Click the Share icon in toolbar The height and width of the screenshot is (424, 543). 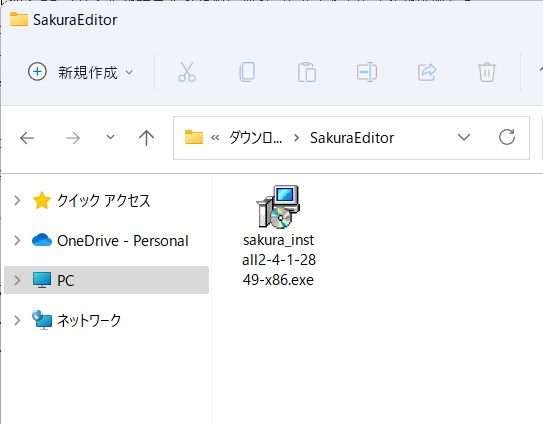[x=427, y=72]
